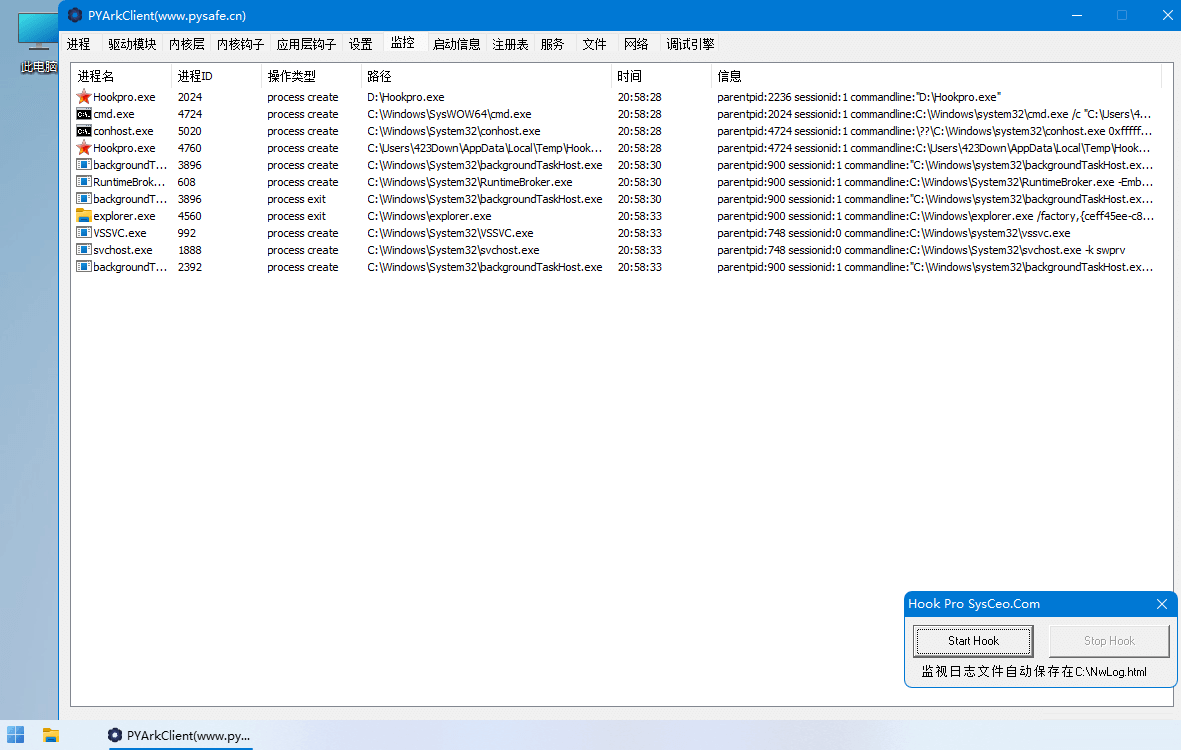1181x750 pixels.
Task: Click the Hookpro.exe star icon for PID 4760
Action: coord(84,148)
